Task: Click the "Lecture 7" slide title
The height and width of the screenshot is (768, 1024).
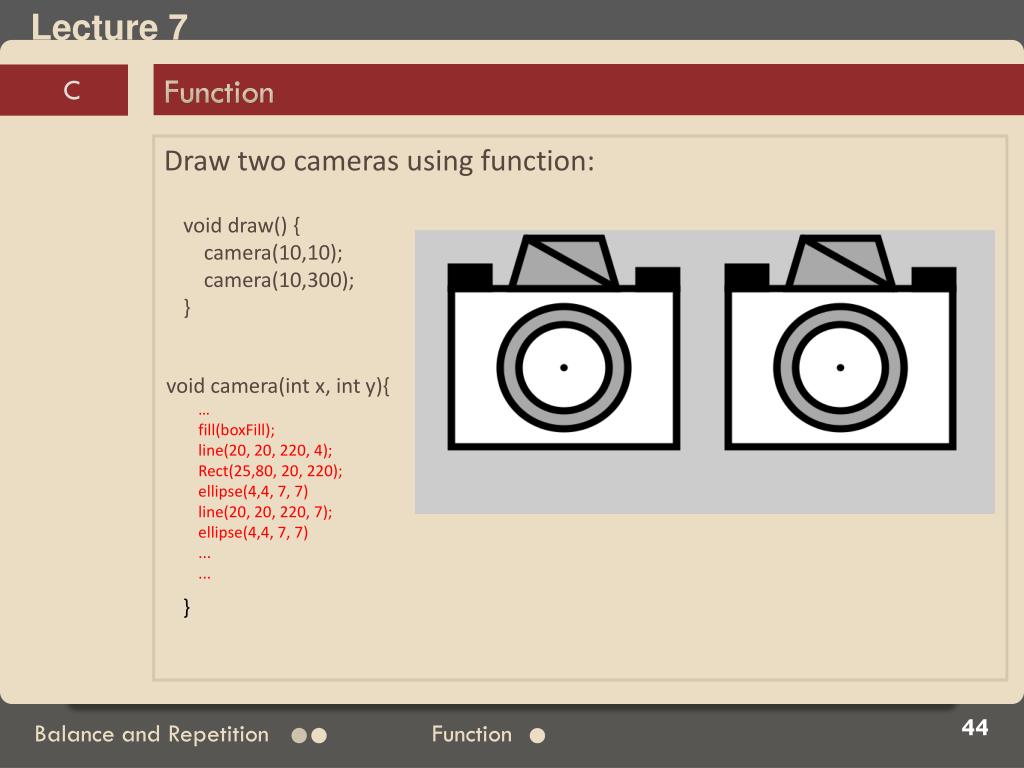Action: pyautogui.click(x=109, y=27)
